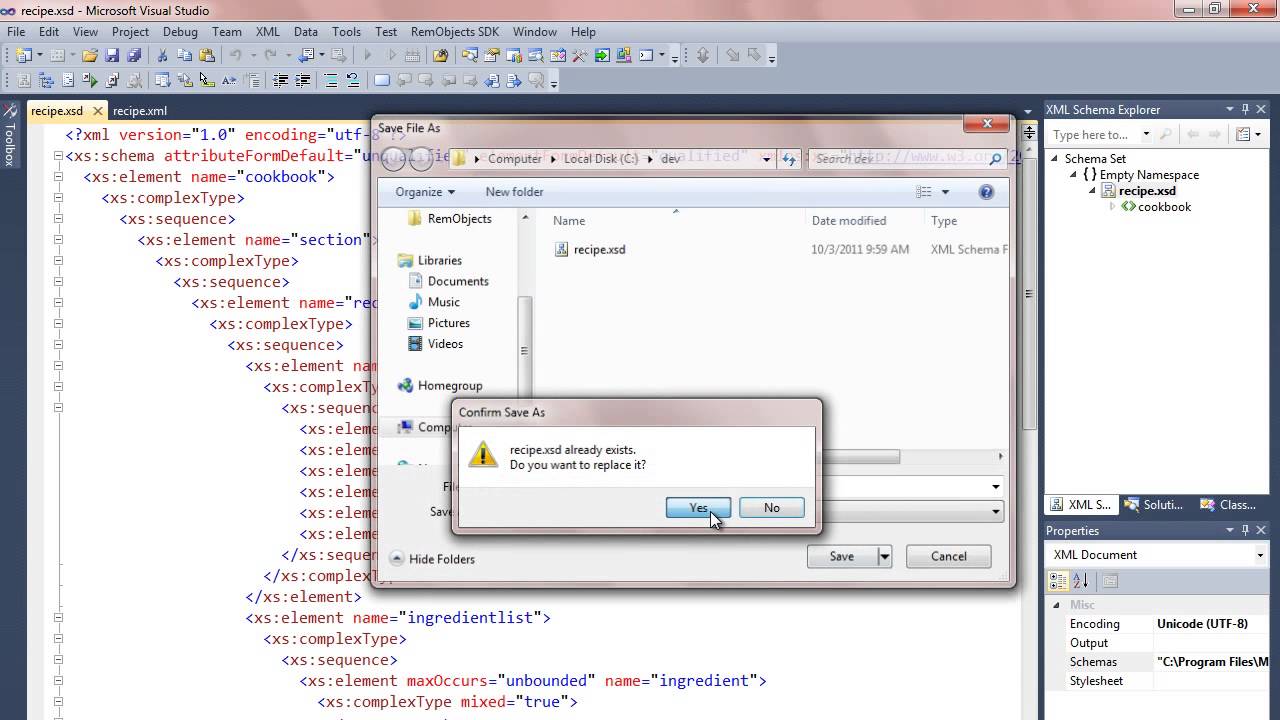1280x720 pixels.
Task: Select Homegroup in navigation pane
Action: click(x=440, y=385)
